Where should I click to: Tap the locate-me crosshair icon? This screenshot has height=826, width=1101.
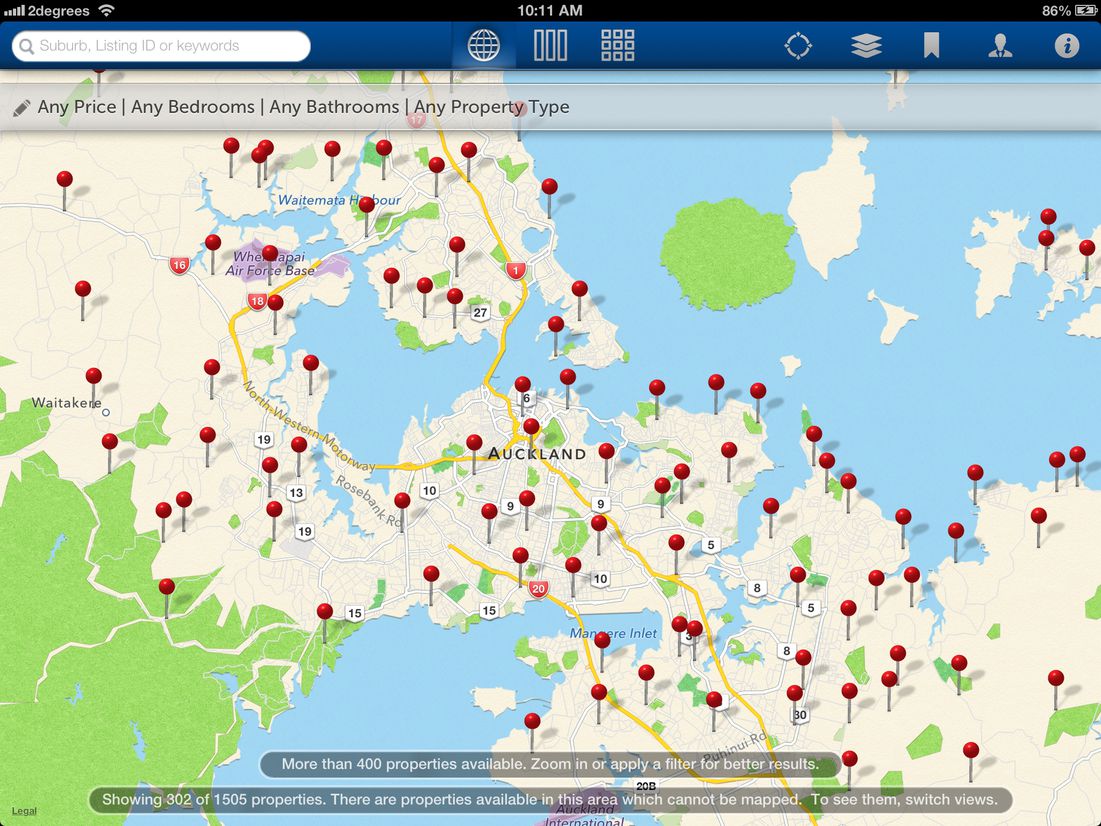(798, 46)
